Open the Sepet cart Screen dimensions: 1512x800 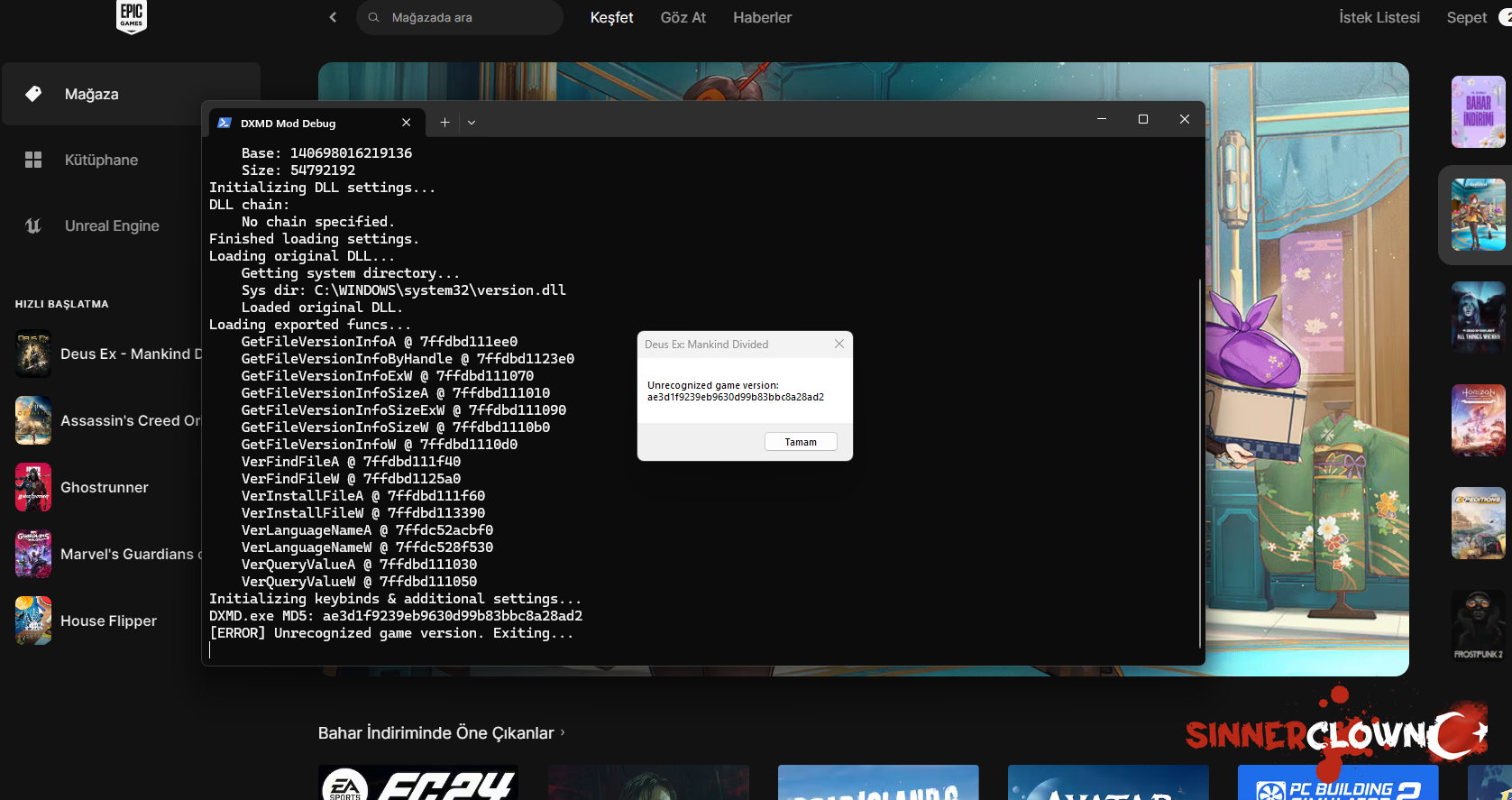pos(1467,17)
